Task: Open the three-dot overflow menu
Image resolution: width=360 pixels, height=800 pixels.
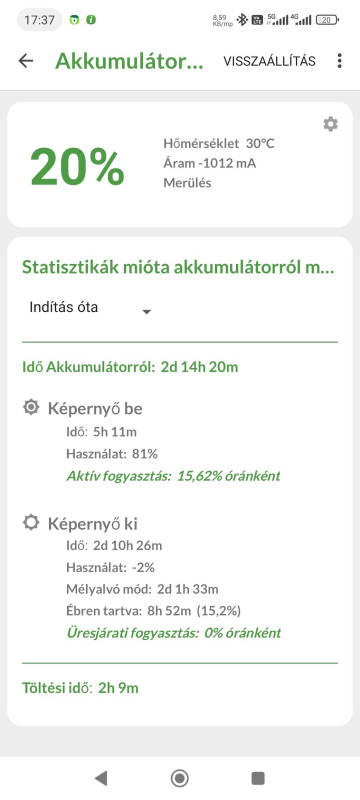Action: tap(340, 61)
